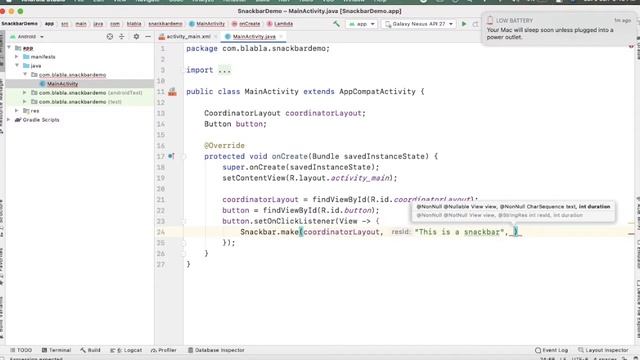This screenshot has height=360, width=640.
Task: Select the Gradle Scripts row
Action: (x=80, y=120)
